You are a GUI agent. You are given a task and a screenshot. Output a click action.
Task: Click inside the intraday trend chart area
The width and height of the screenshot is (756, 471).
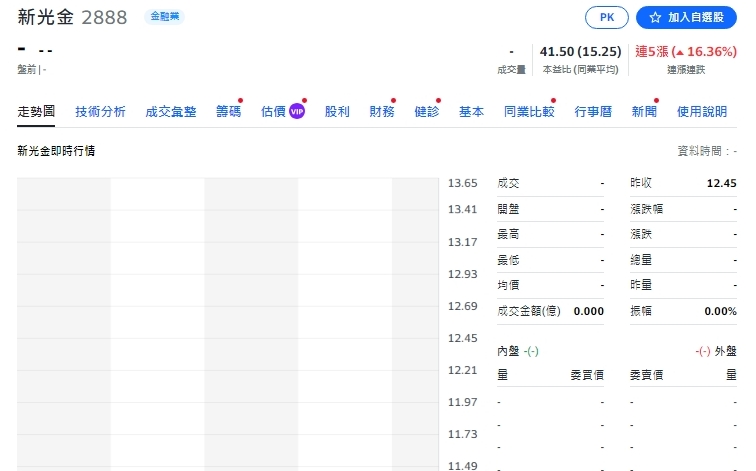point(228,324)
